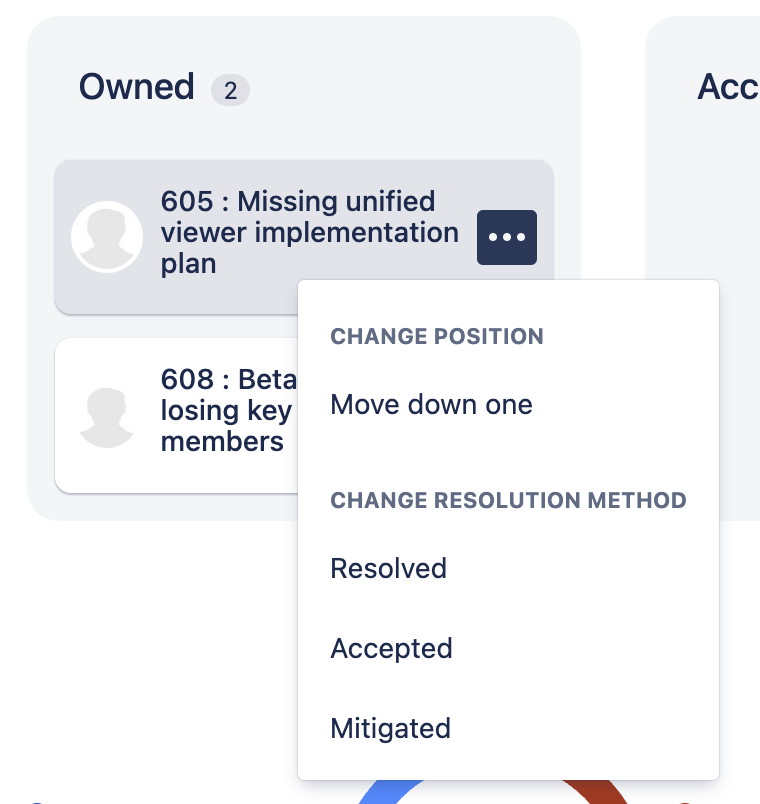
Task: Click the grey 605 card background below its avatar
Action: coord(105,293)
